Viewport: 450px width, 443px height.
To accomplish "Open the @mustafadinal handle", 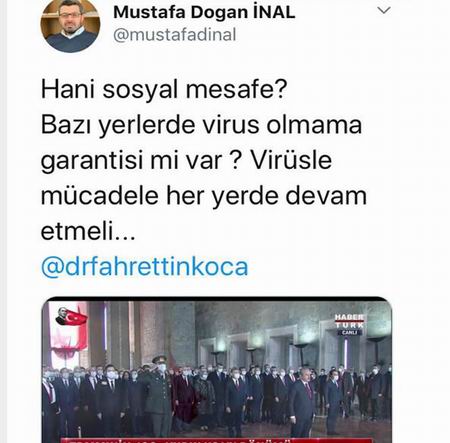I will point(175,35).
